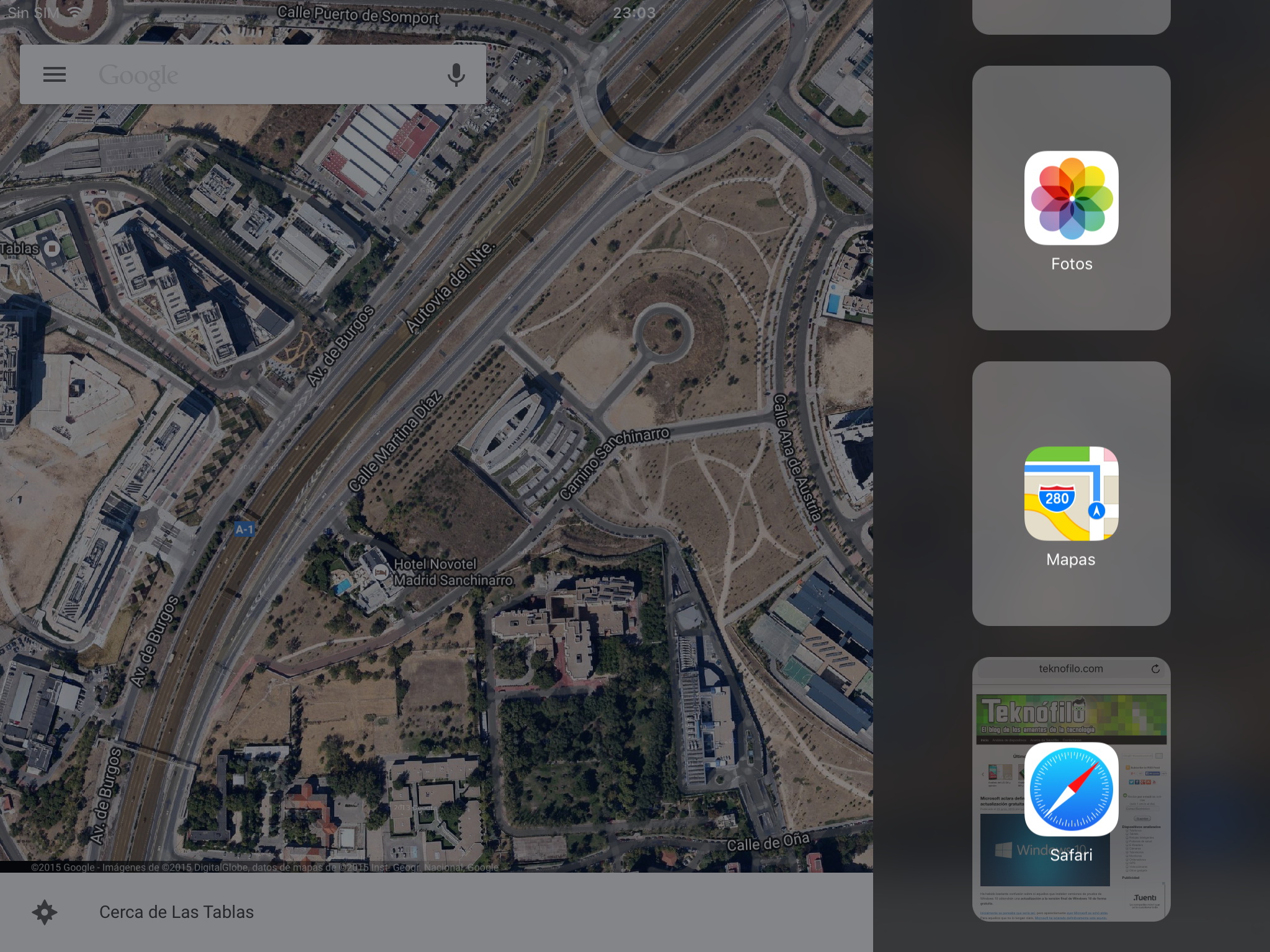
Task: Open the hamburger menu in search bar
Action: click(55, 75)
